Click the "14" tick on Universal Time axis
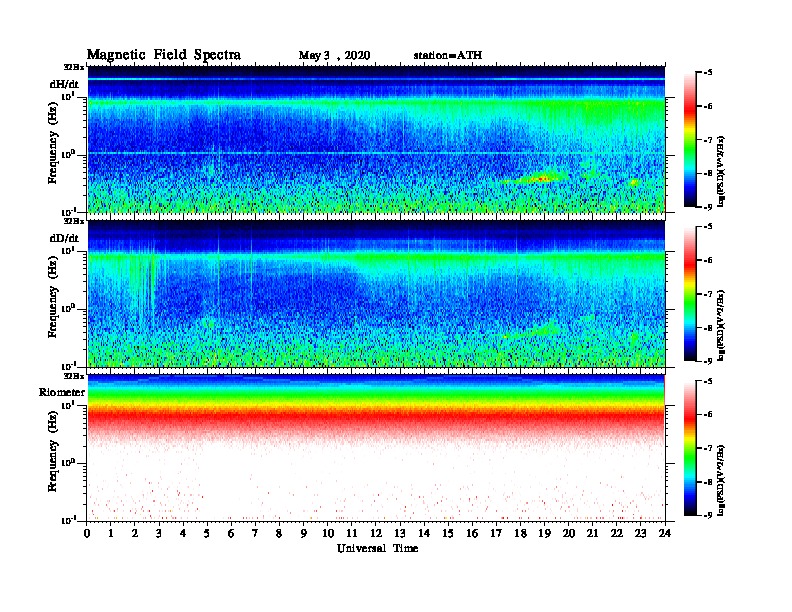Screen dimensions: 792x612 point(424,533)
